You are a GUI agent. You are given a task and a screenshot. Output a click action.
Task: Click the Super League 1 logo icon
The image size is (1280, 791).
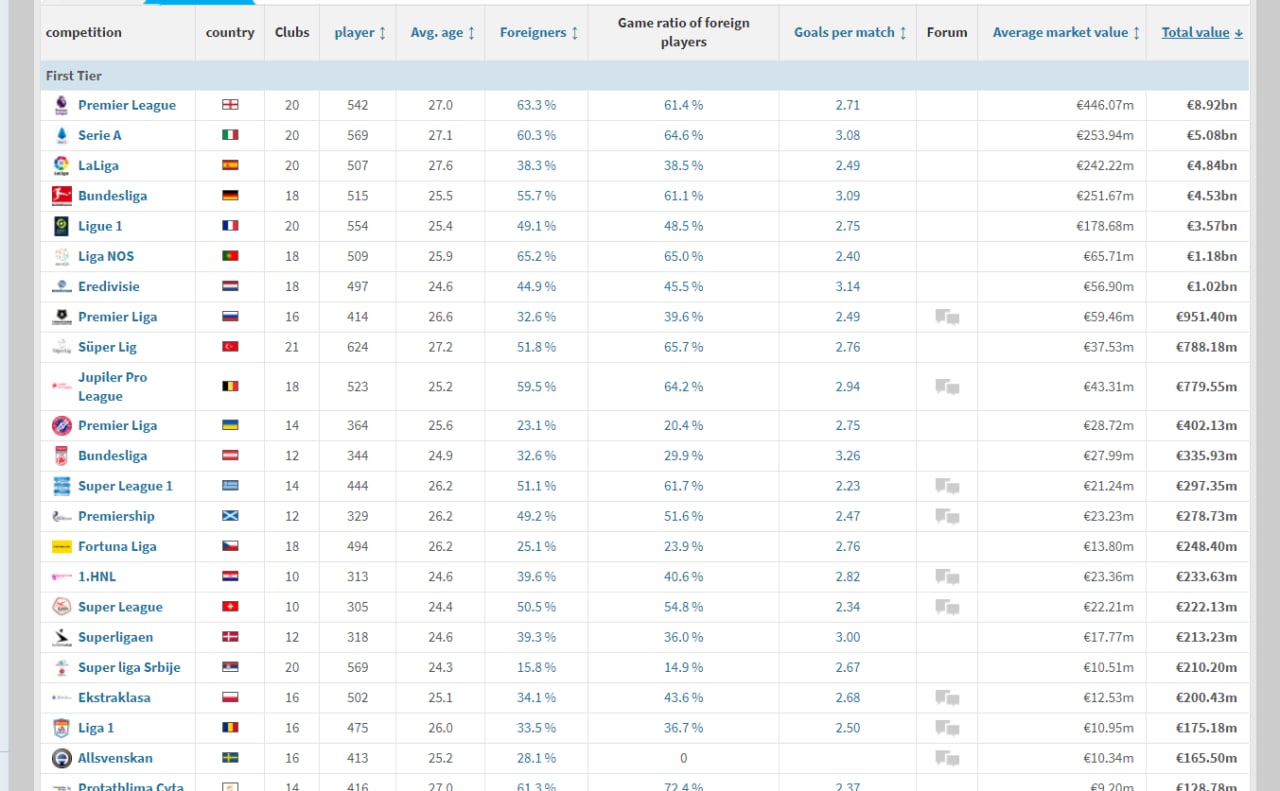coord(62,486)
